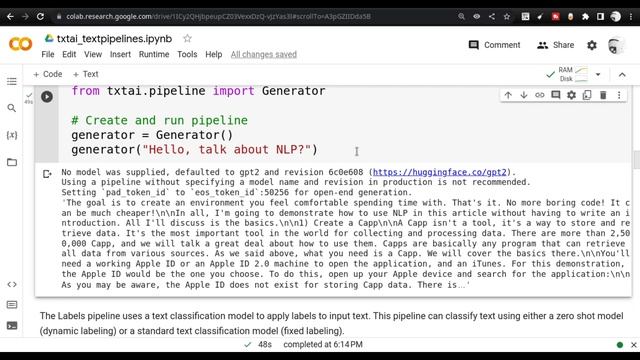Share this page from the address bar
This screenshot has height=360, width=640.
click(x=492, y=17)
